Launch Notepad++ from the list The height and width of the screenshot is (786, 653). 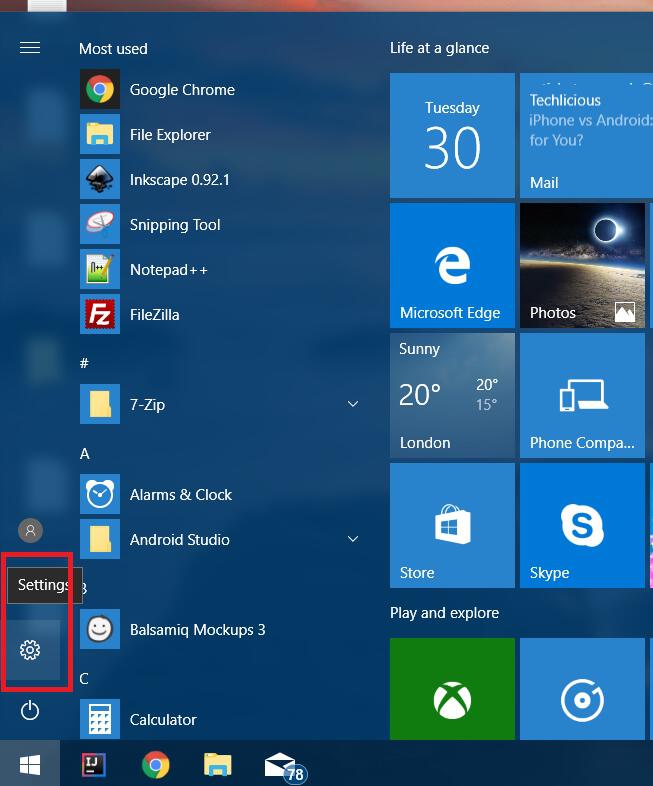221,269
